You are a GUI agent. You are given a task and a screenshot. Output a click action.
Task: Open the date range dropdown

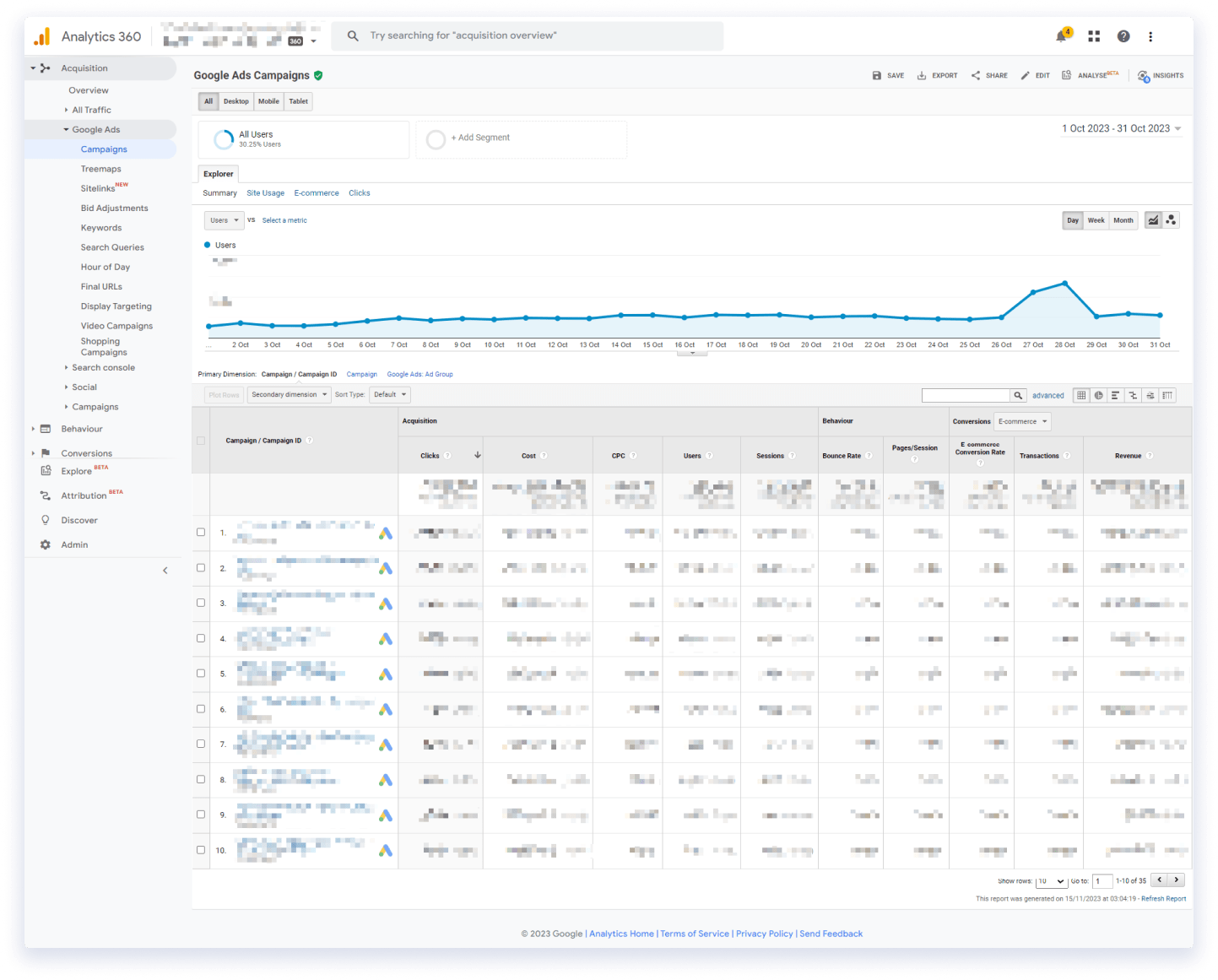[1122, 128]
